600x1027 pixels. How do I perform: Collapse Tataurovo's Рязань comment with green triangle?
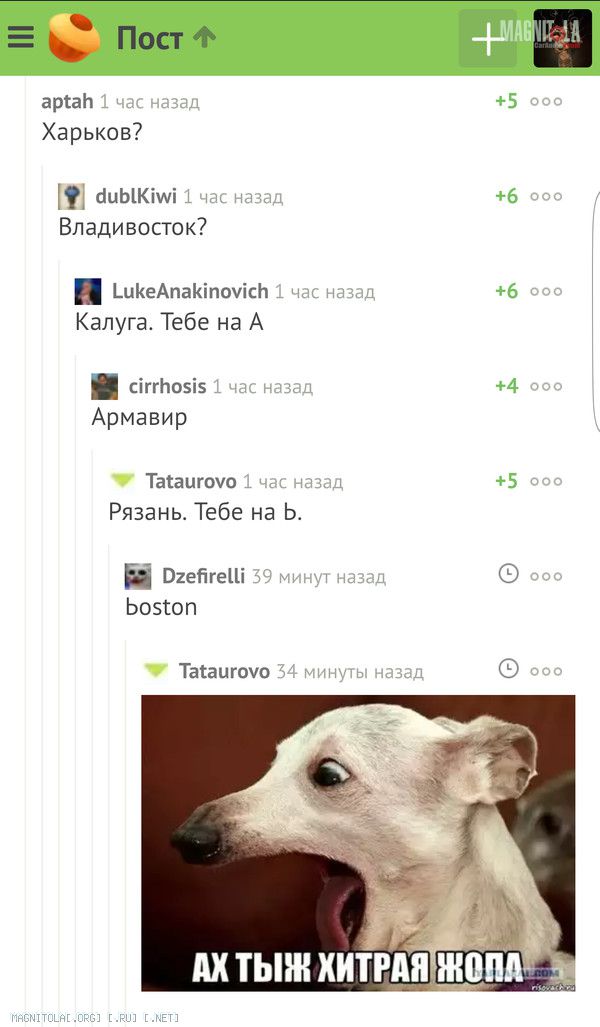tap(122, 480)
